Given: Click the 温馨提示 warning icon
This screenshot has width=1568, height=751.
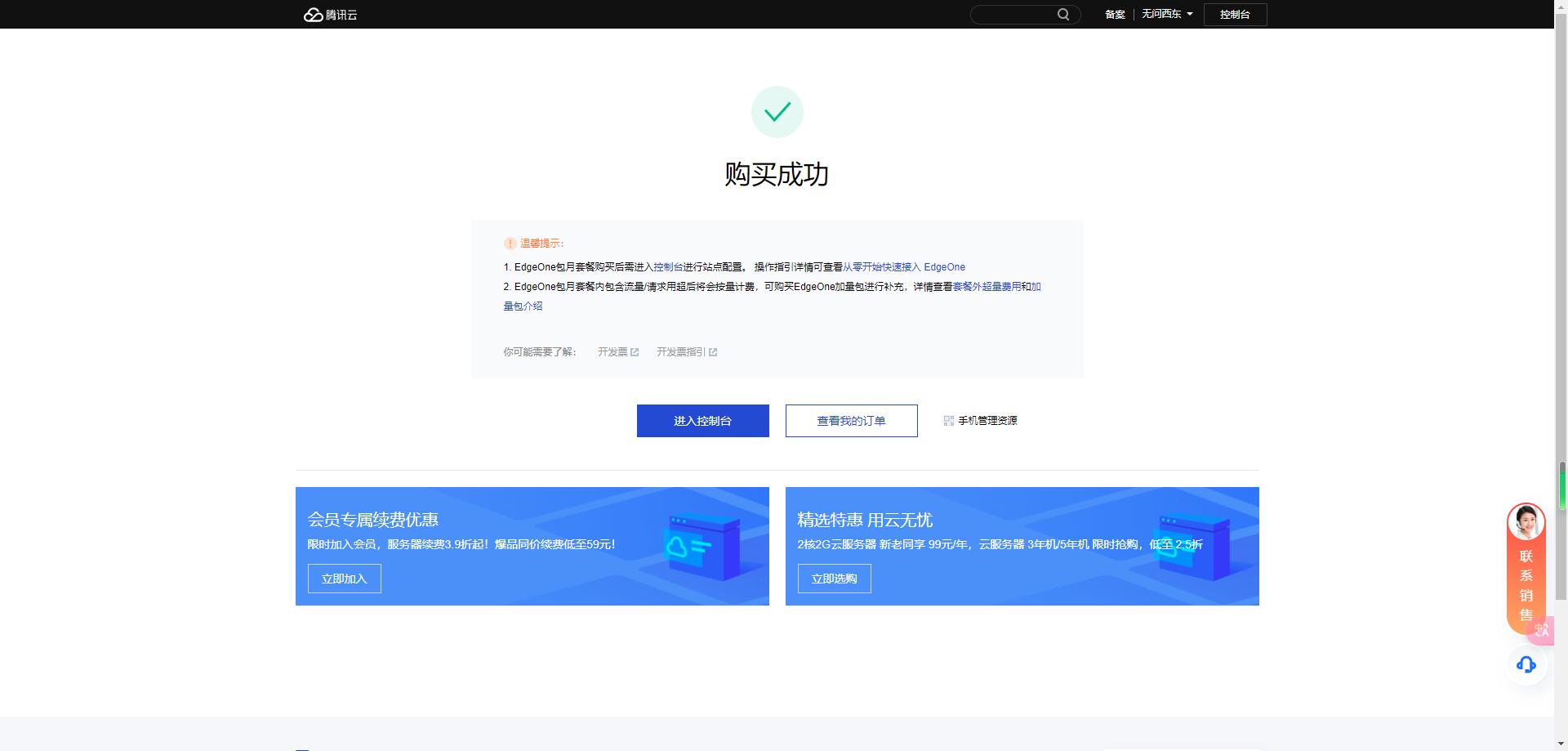Looking at the screenshot, I should pos(510,244).
